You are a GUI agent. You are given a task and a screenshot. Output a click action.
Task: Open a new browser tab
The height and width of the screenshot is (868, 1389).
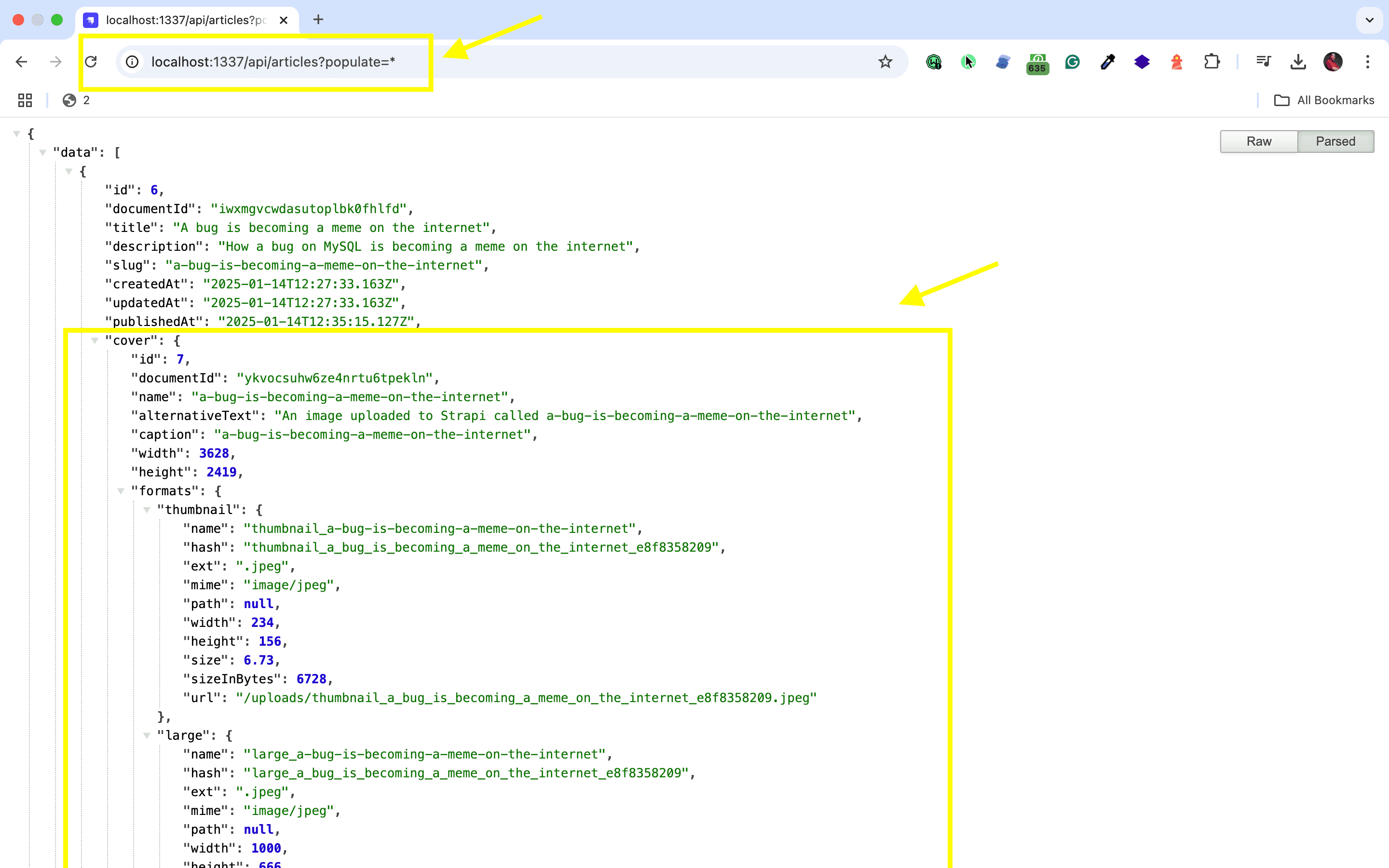[318, 20]
